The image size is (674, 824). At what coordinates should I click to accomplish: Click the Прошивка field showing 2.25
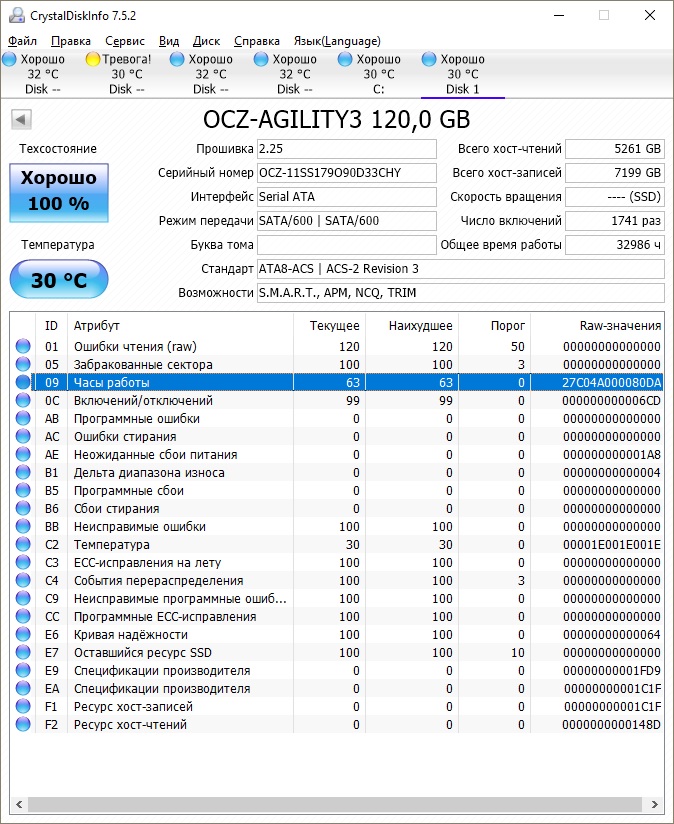[347, 149]
